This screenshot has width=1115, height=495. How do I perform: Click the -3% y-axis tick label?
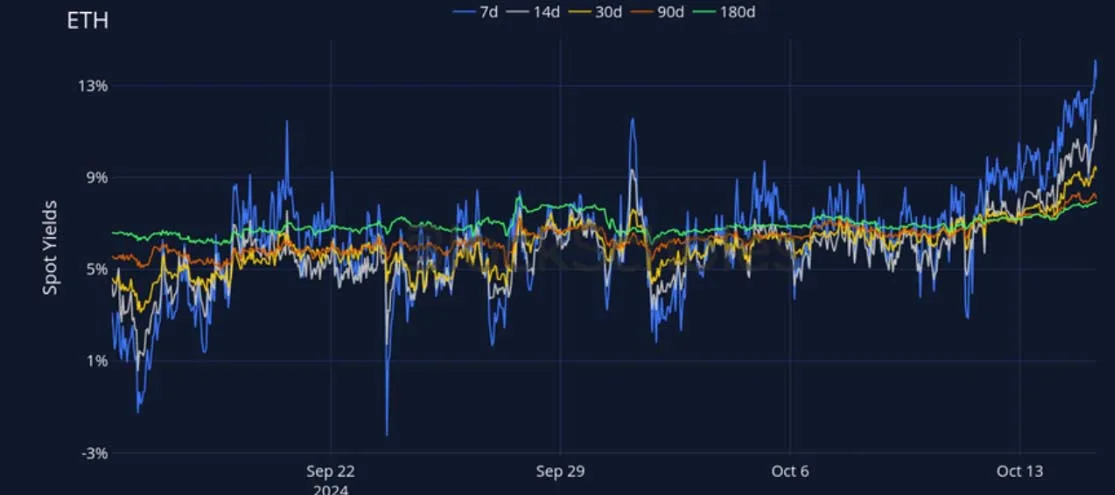(x=94, y=453)
